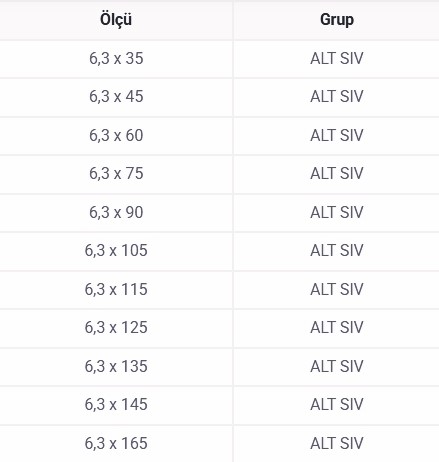Click the Ölçü column header
This screenshot has width=439, height=462.
116,20
